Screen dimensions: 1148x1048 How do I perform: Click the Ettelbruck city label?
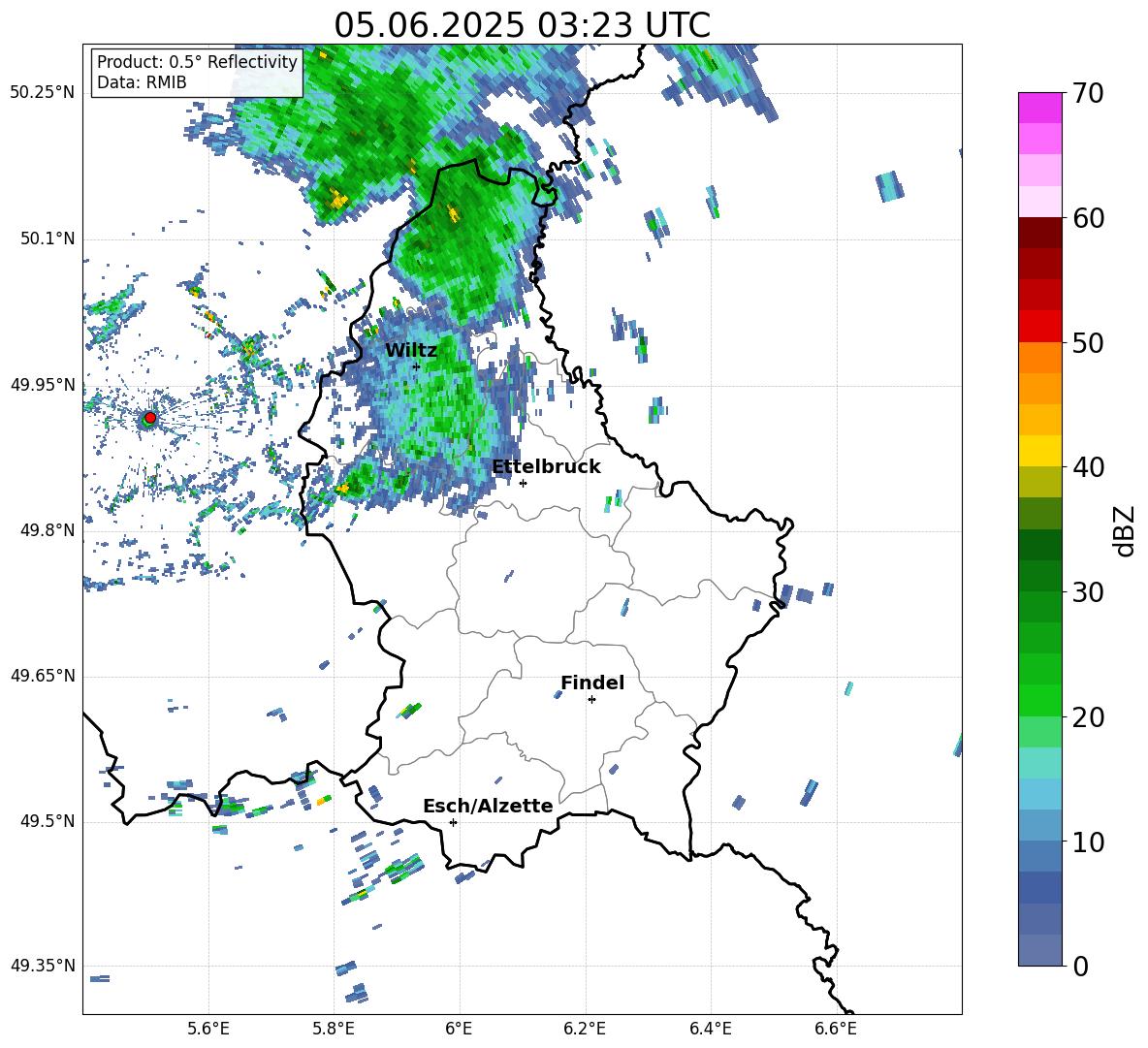[546, 467]
